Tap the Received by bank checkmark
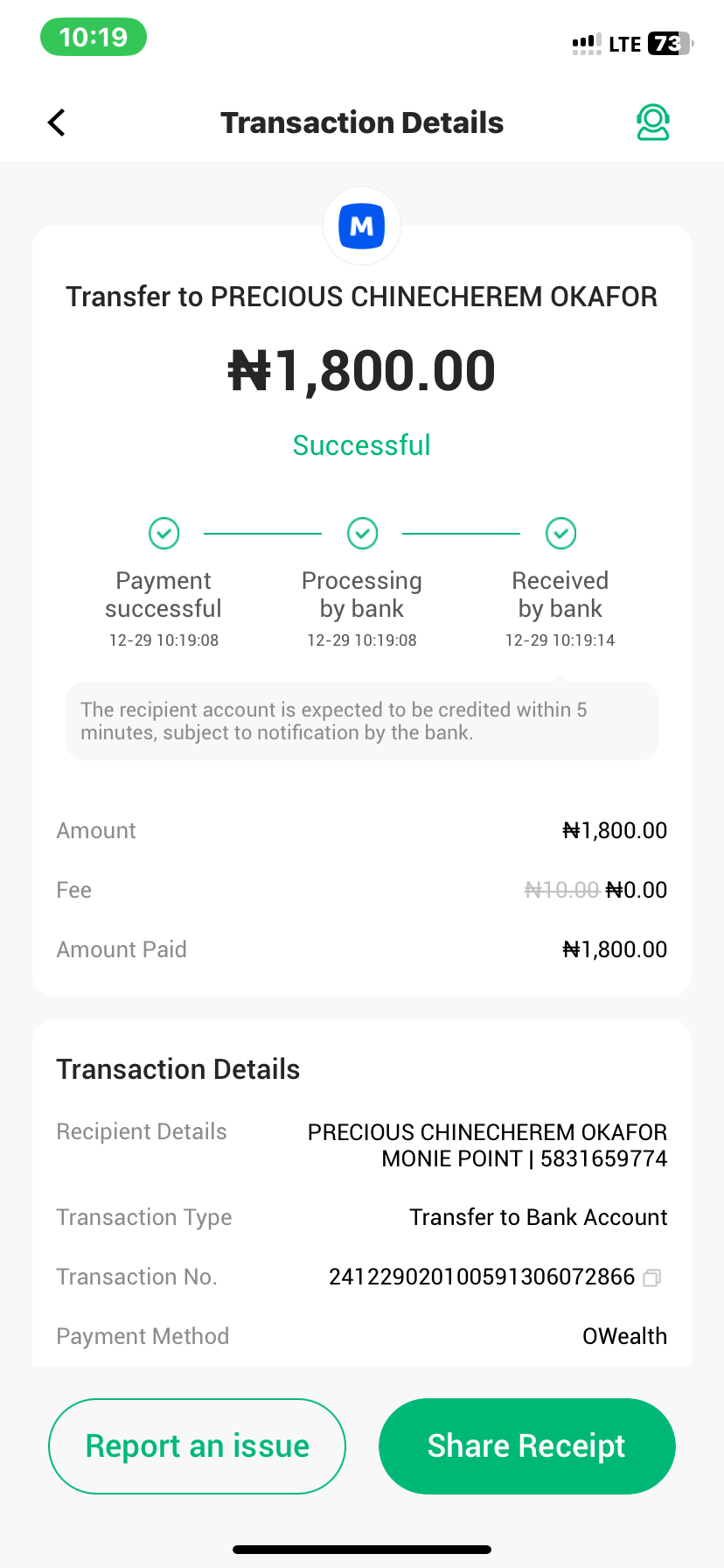The image size is (724, 1568). [560, 533]
